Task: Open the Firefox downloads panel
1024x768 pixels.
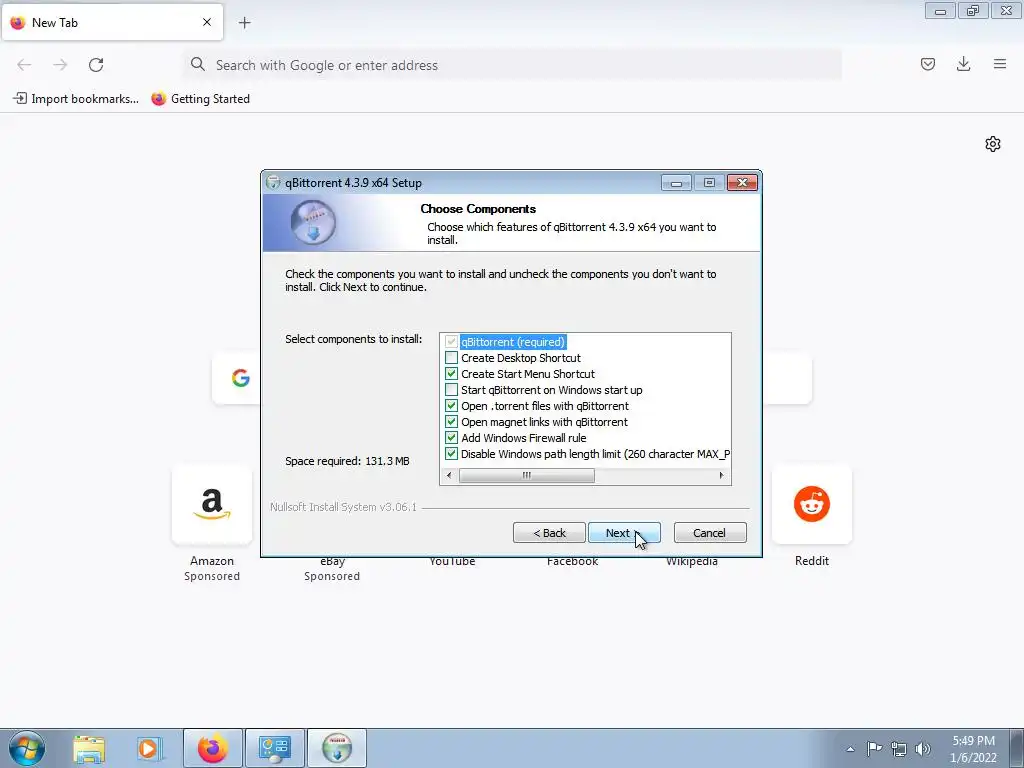Action: click(963, 64)
